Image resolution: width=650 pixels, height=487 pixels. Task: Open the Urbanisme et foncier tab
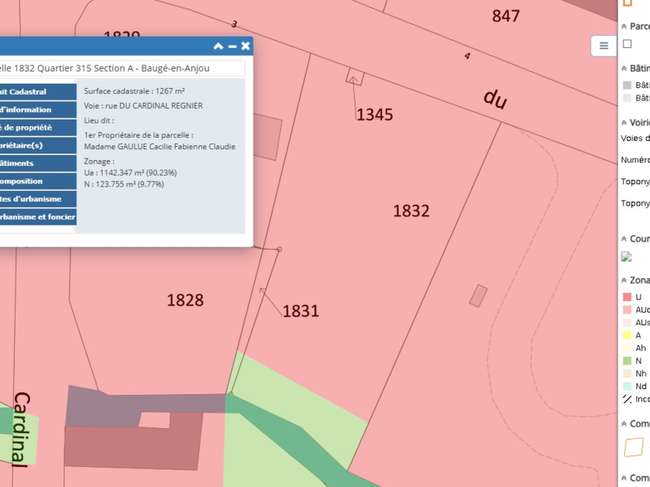38,217
